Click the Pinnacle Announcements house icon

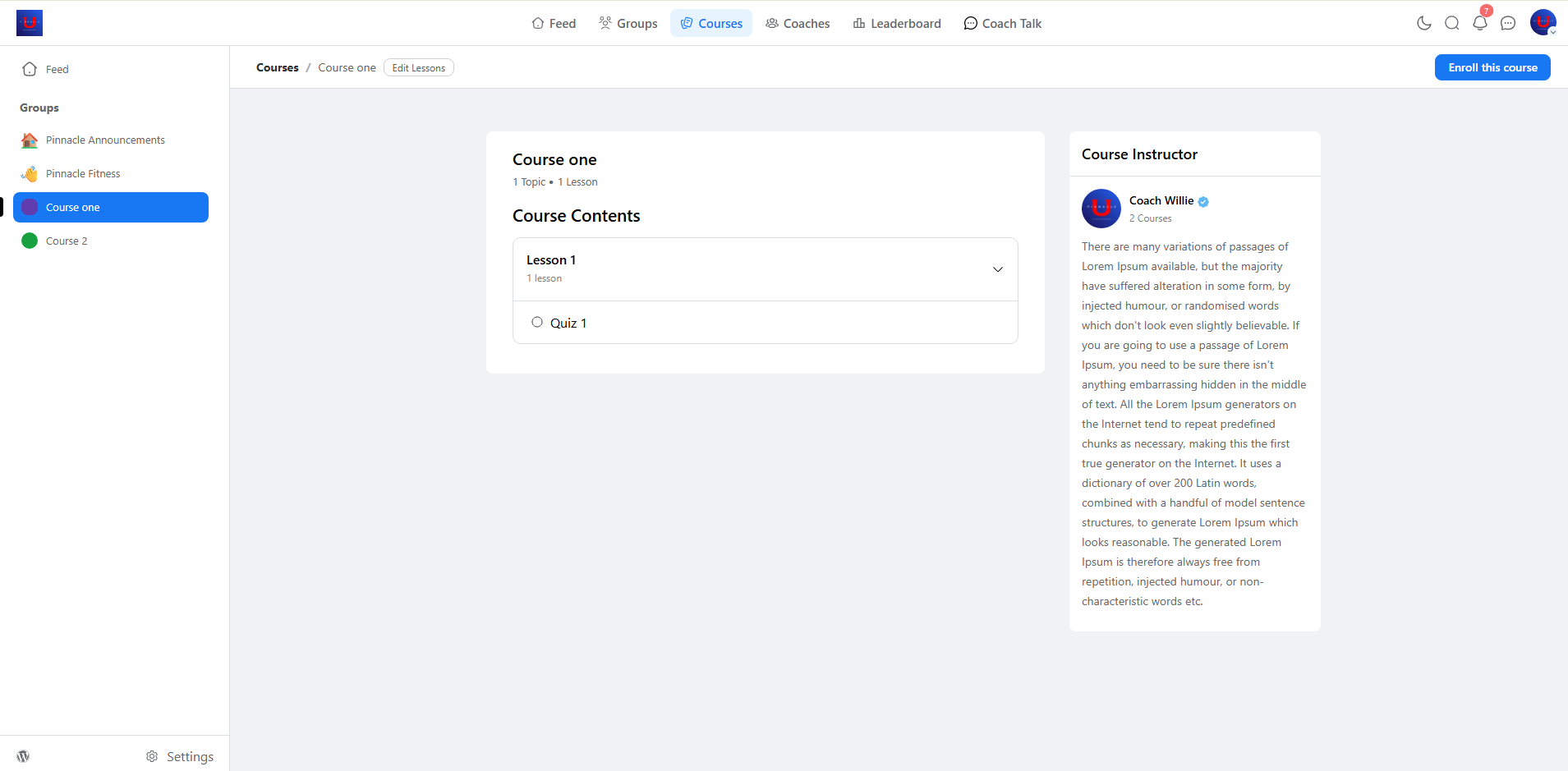coord(30,140)
